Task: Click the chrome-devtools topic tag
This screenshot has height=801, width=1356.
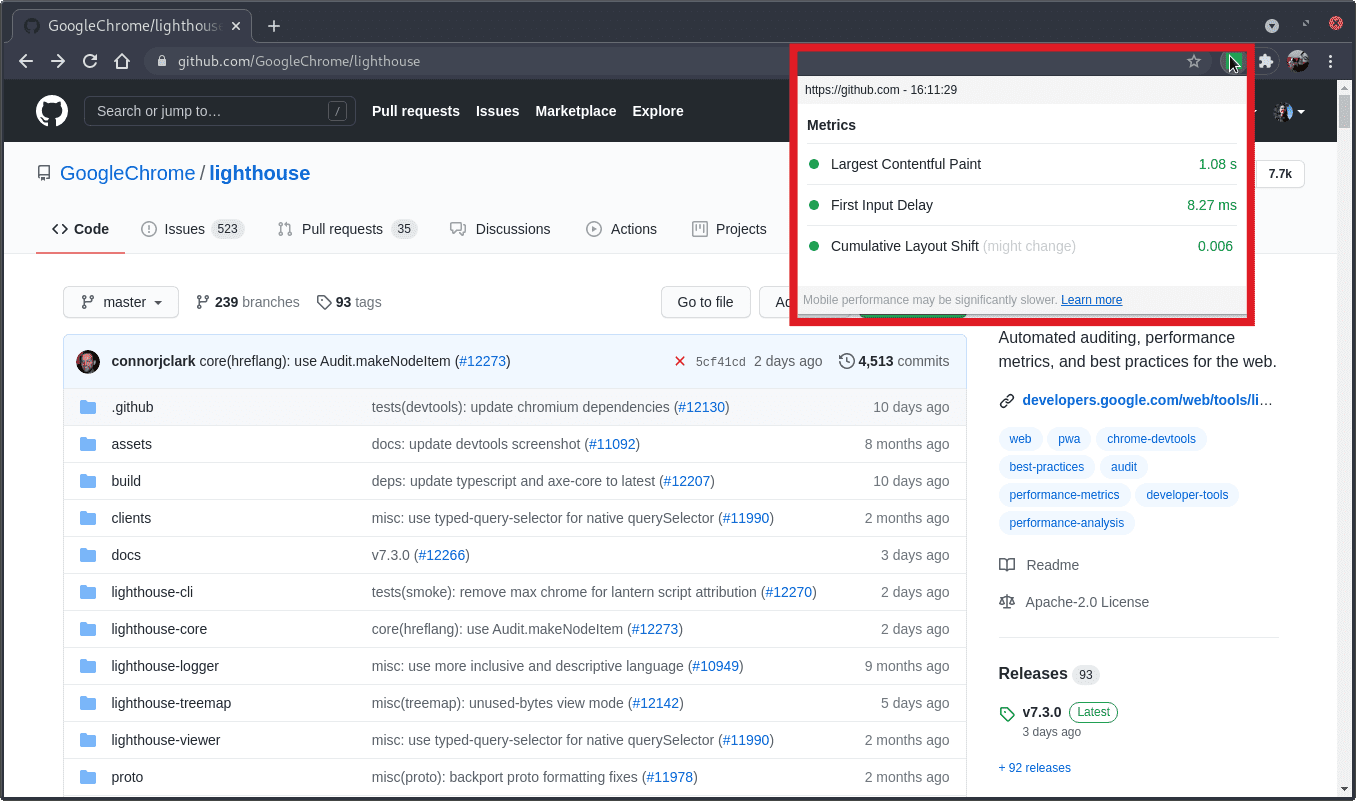Action: pyautogui.click(x=1151, y=439)
